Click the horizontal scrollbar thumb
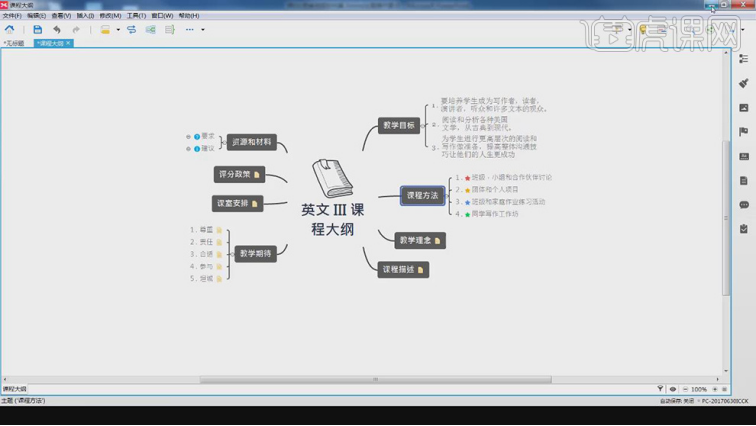This screenshot has width=756, height=426. pyautogui.click(x=376, y=380)
